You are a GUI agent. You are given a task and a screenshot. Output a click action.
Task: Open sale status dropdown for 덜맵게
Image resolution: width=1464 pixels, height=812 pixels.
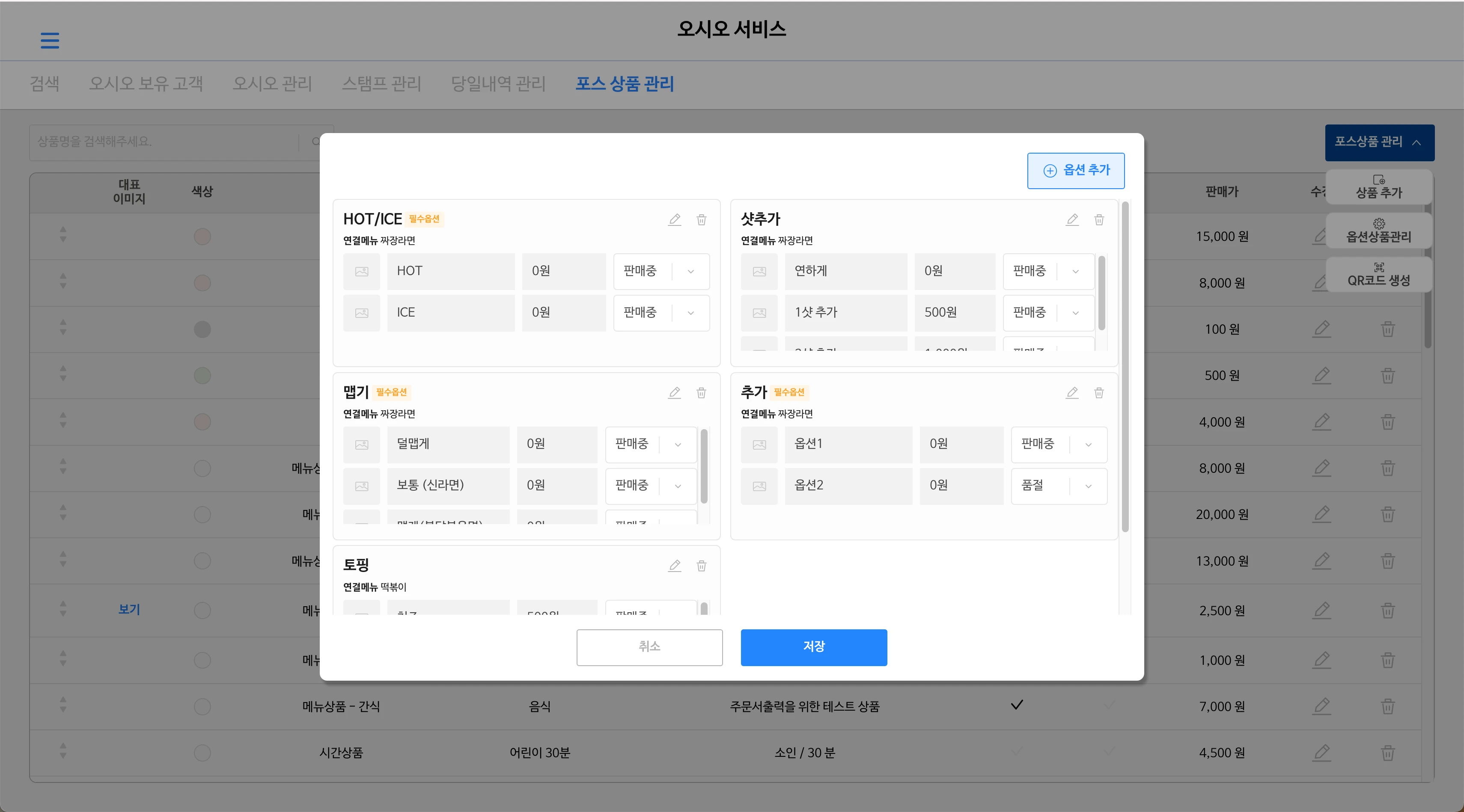click(x=651, y=445)
